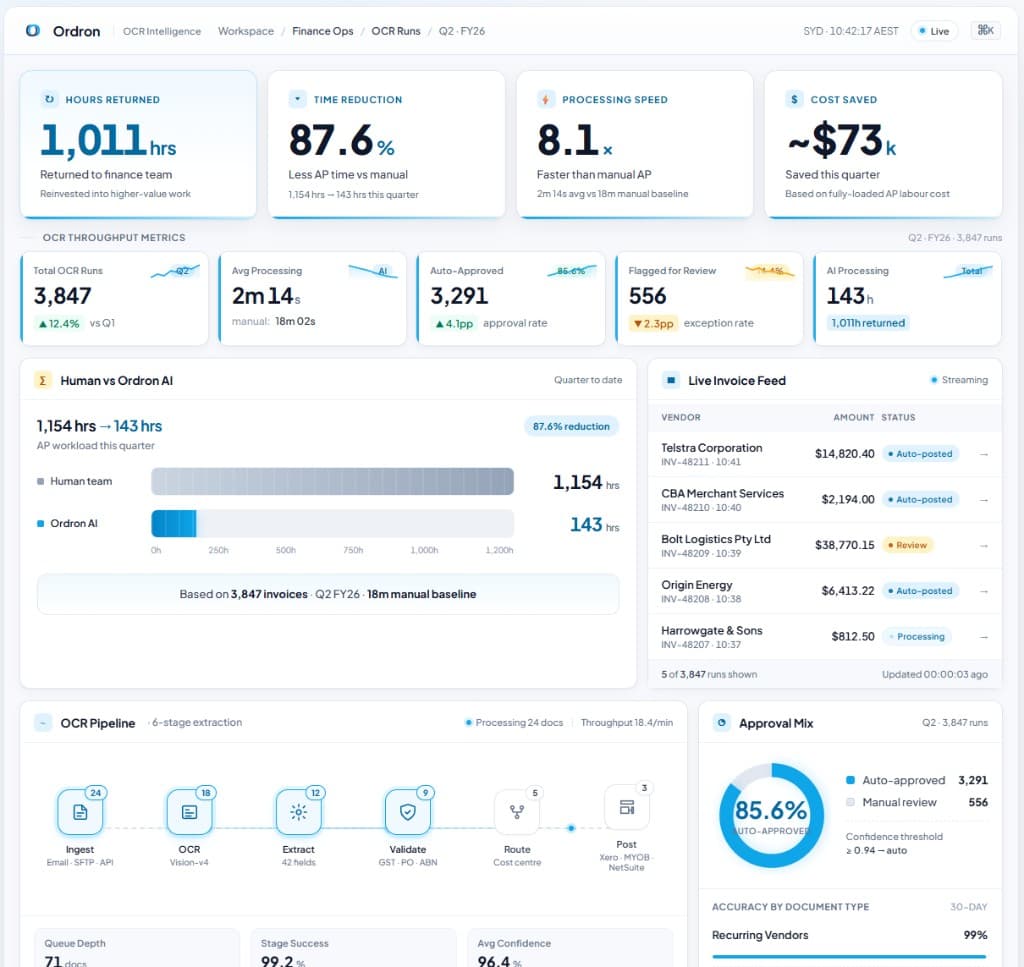Click the Queue Depth card

click(x=136, y=947)
